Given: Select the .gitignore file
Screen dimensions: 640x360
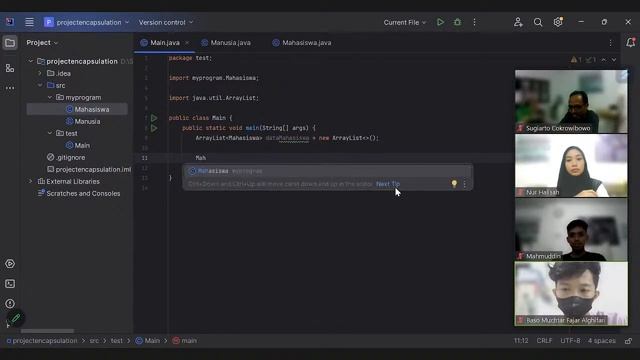Looking at the screenshot, I should click(x=66, y=157).
